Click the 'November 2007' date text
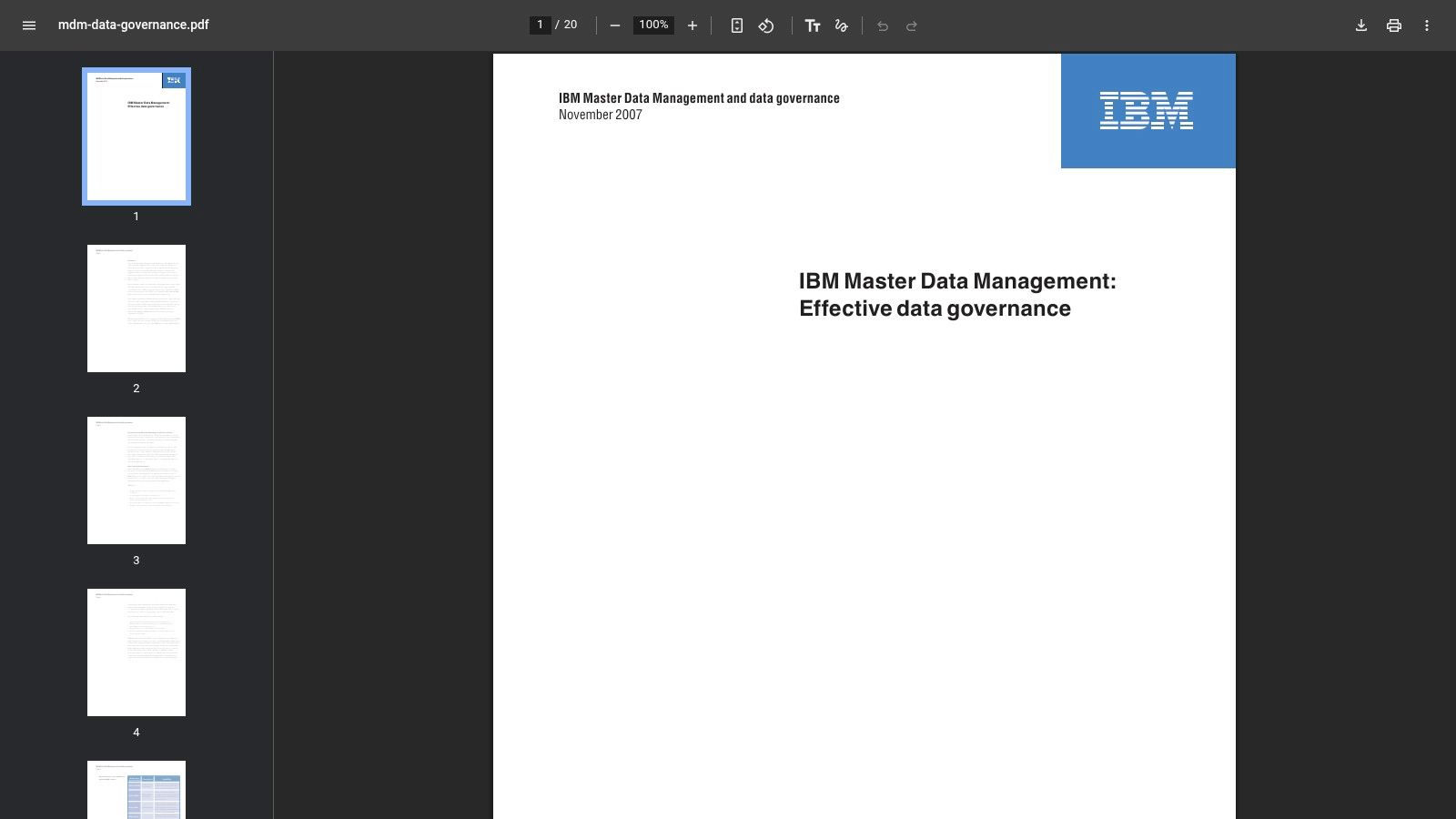 pyautogui.click(x=601, y=115)
